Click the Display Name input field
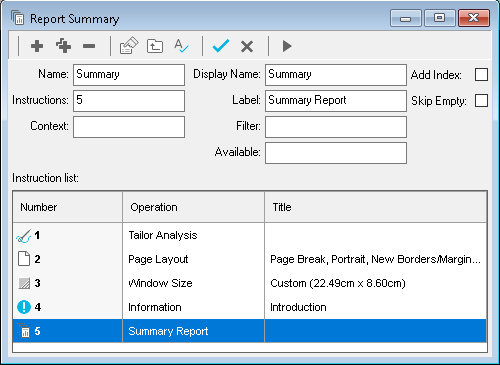Image resolution: width=500 pixels, height=365 pixels. click(336, 75)
